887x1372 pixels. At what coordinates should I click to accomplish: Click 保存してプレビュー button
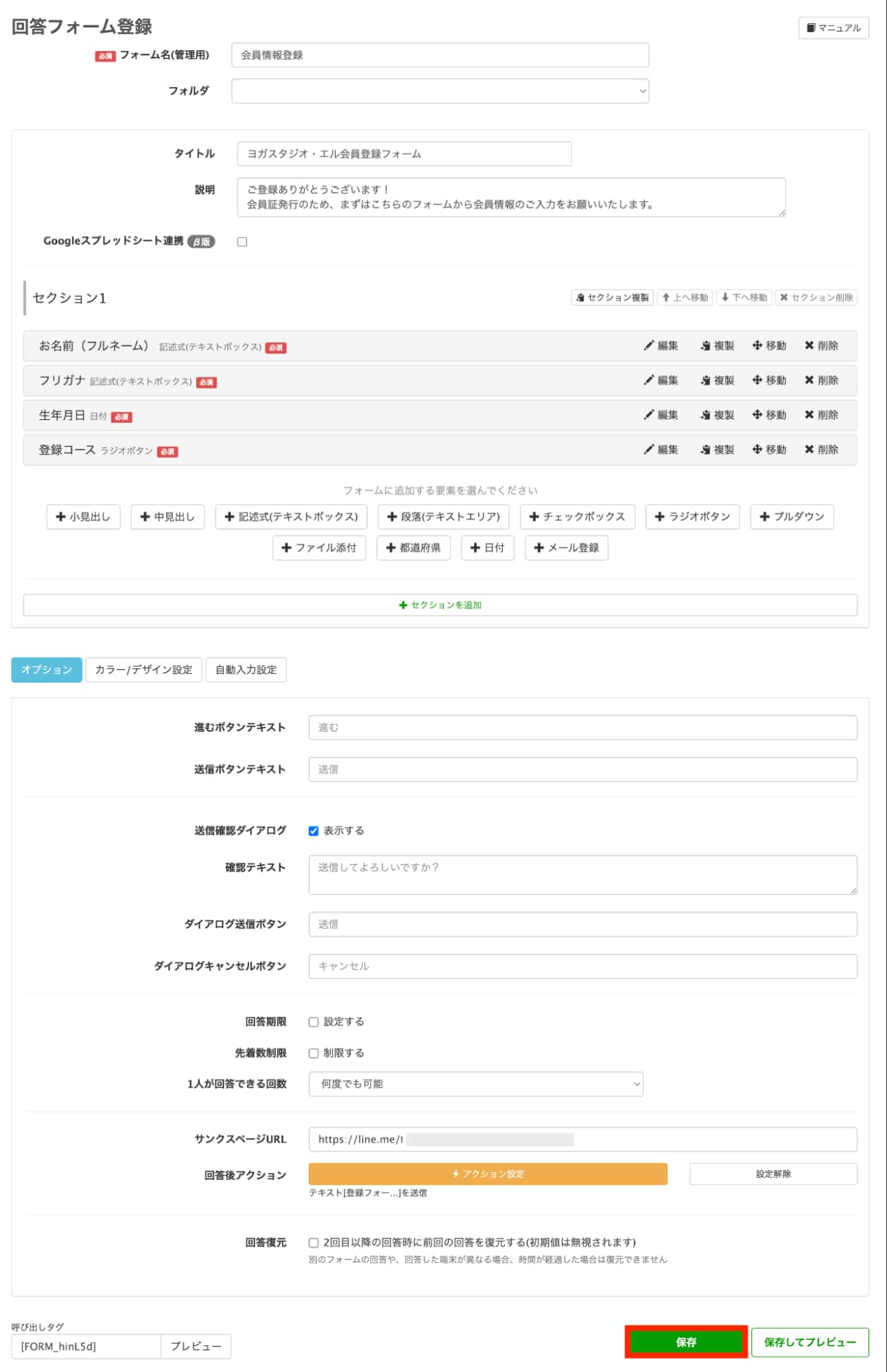[x=809, y=1342]
